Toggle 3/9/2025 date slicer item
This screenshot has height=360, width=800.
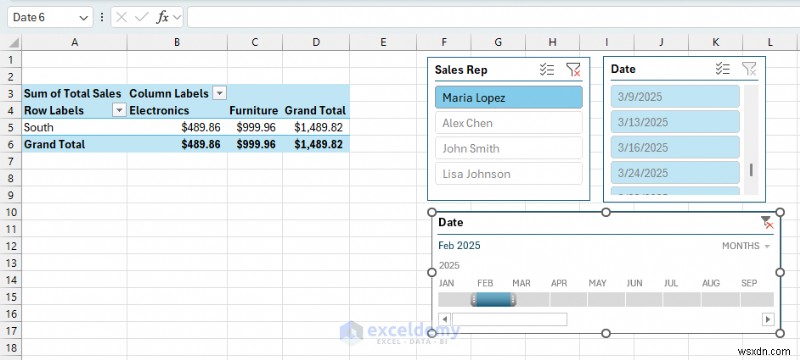point(675,96)
